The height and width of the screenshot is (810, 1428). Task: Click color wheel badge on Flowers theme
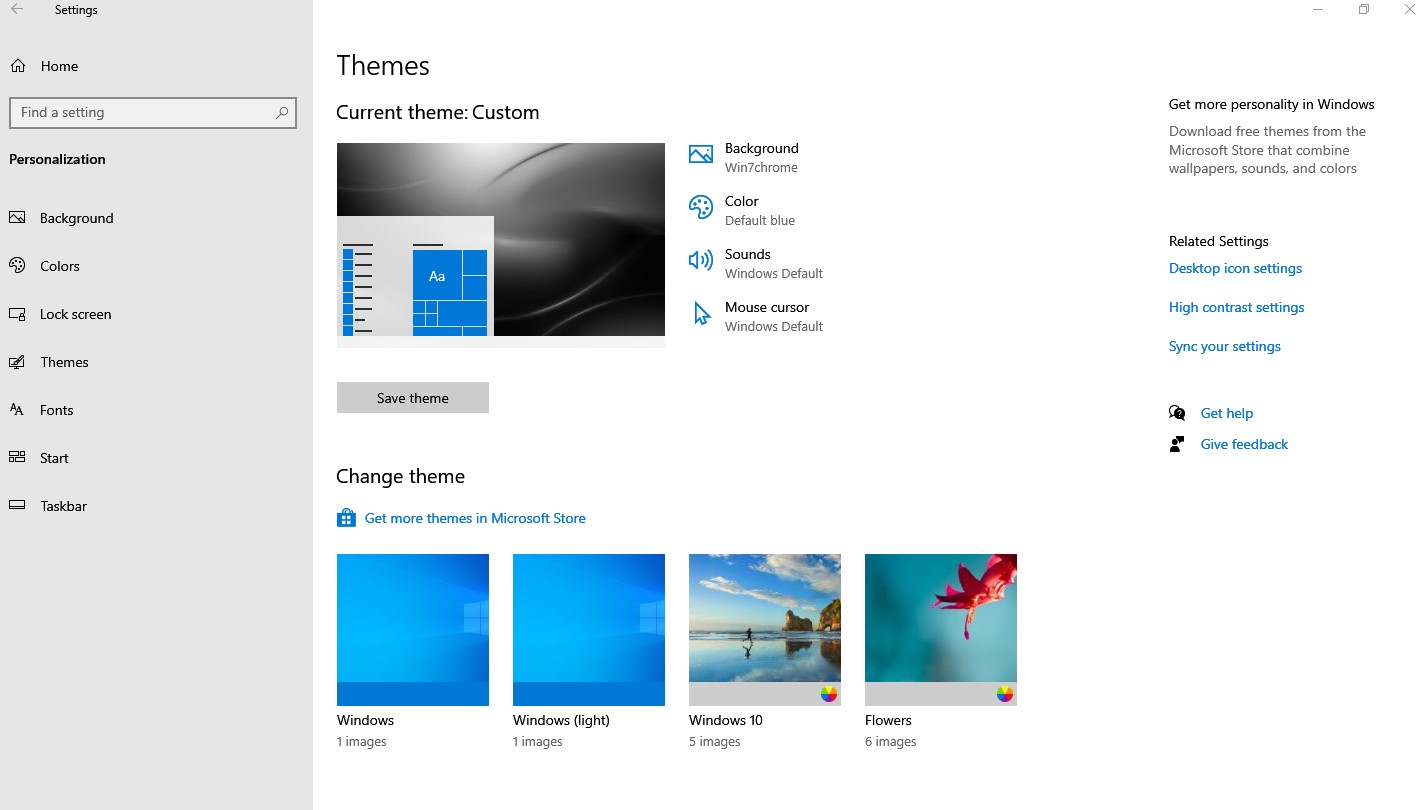pos(1005,694)
